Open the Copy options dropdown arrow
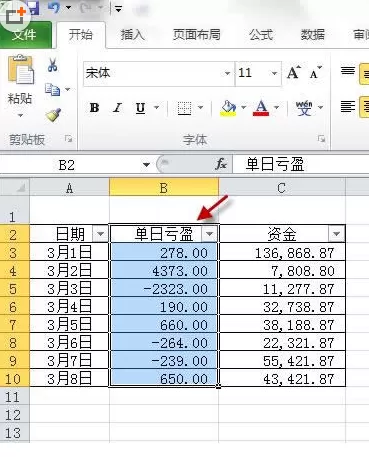Viewport: 369px width, 457px height. point(68,89)
